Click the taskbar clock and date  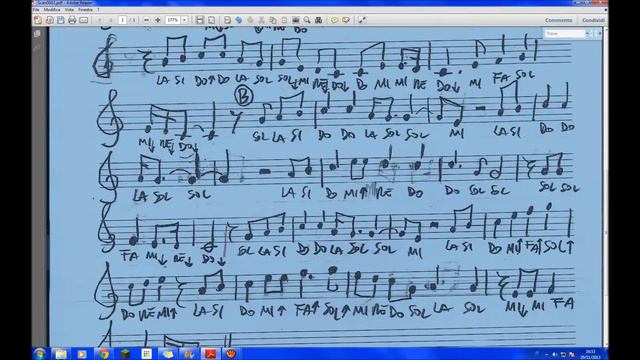click(x=590, y=354)
